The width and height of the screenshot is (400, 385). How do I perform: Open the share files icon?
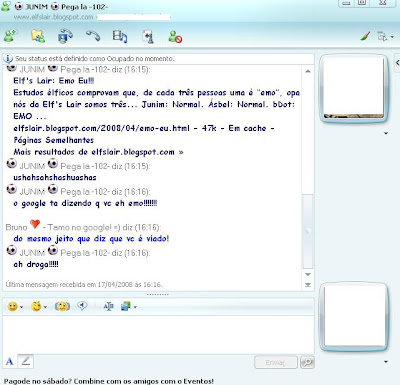coord(38,36)
